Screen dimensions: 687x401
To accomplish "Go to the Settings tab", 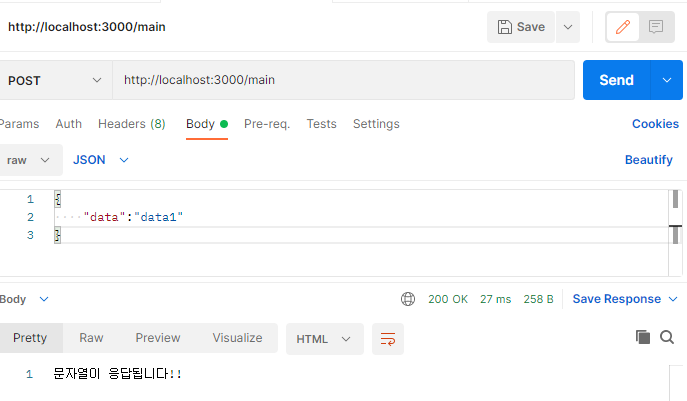I will [x=376, y=124].
